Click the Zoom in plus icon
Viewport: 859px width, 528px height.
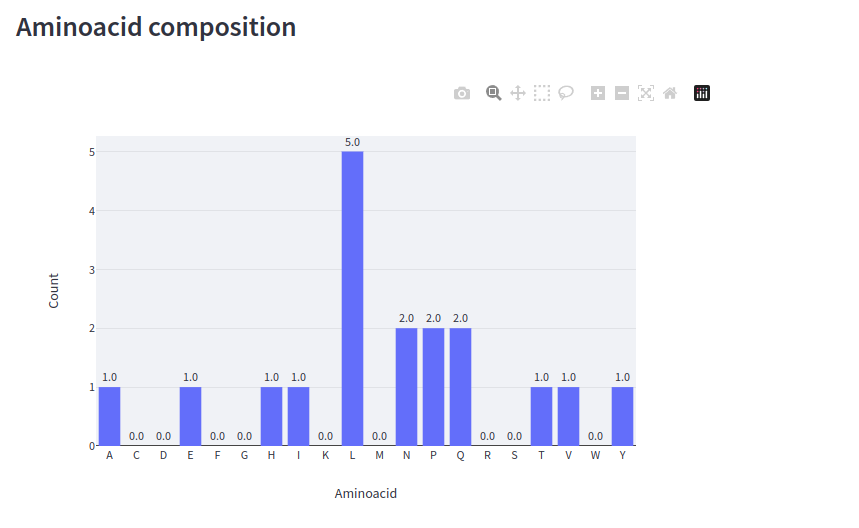(x=598, y=93)
